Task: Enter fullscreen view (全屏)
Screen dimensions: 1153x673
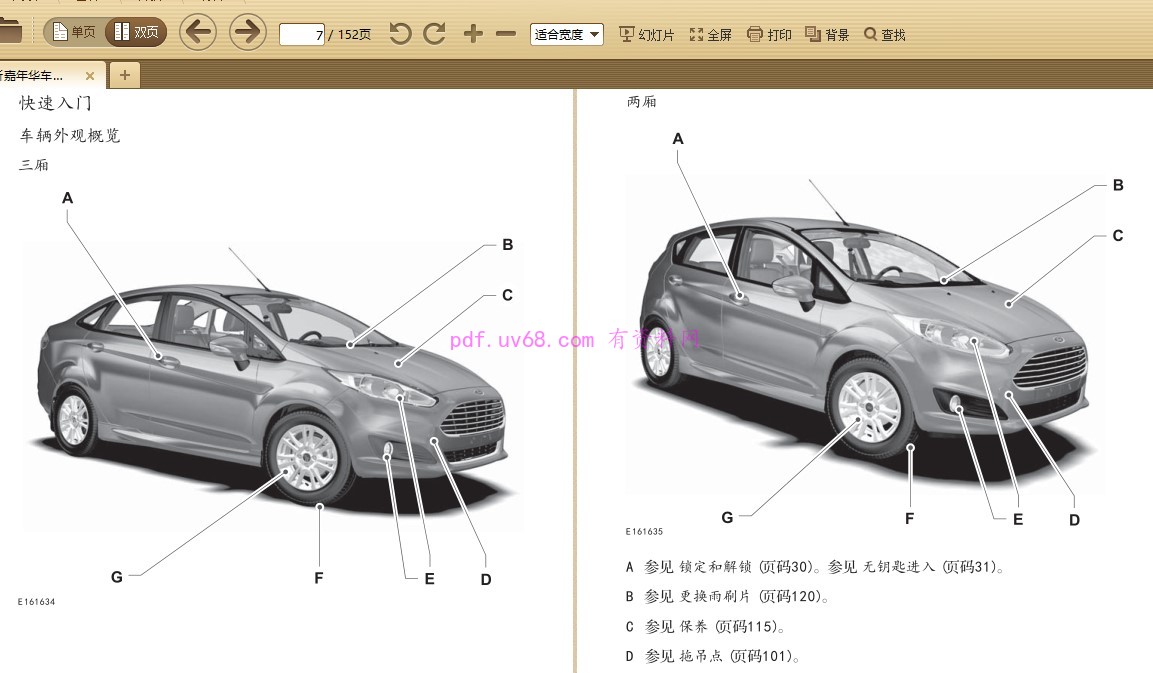Action: (x=710, y=35)
